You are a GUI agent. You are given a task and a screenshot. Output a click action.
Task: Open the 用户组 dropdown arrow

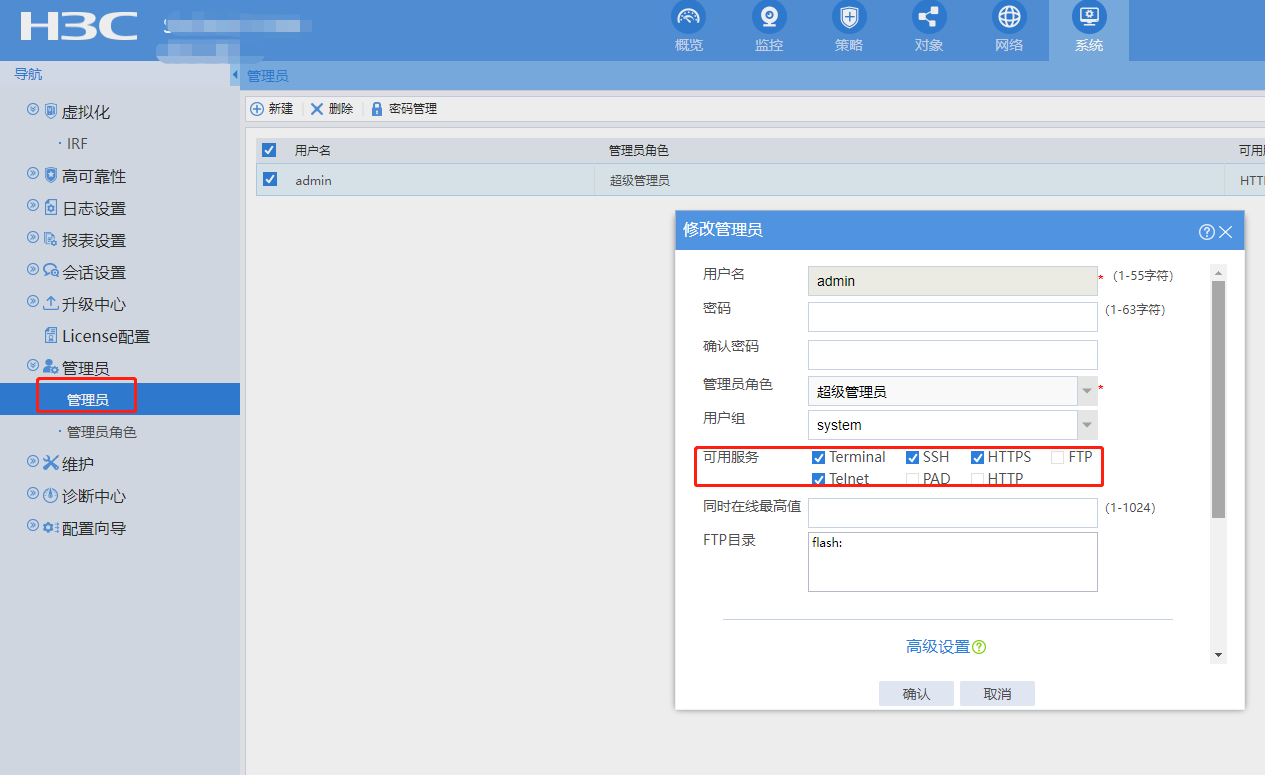1087,425
